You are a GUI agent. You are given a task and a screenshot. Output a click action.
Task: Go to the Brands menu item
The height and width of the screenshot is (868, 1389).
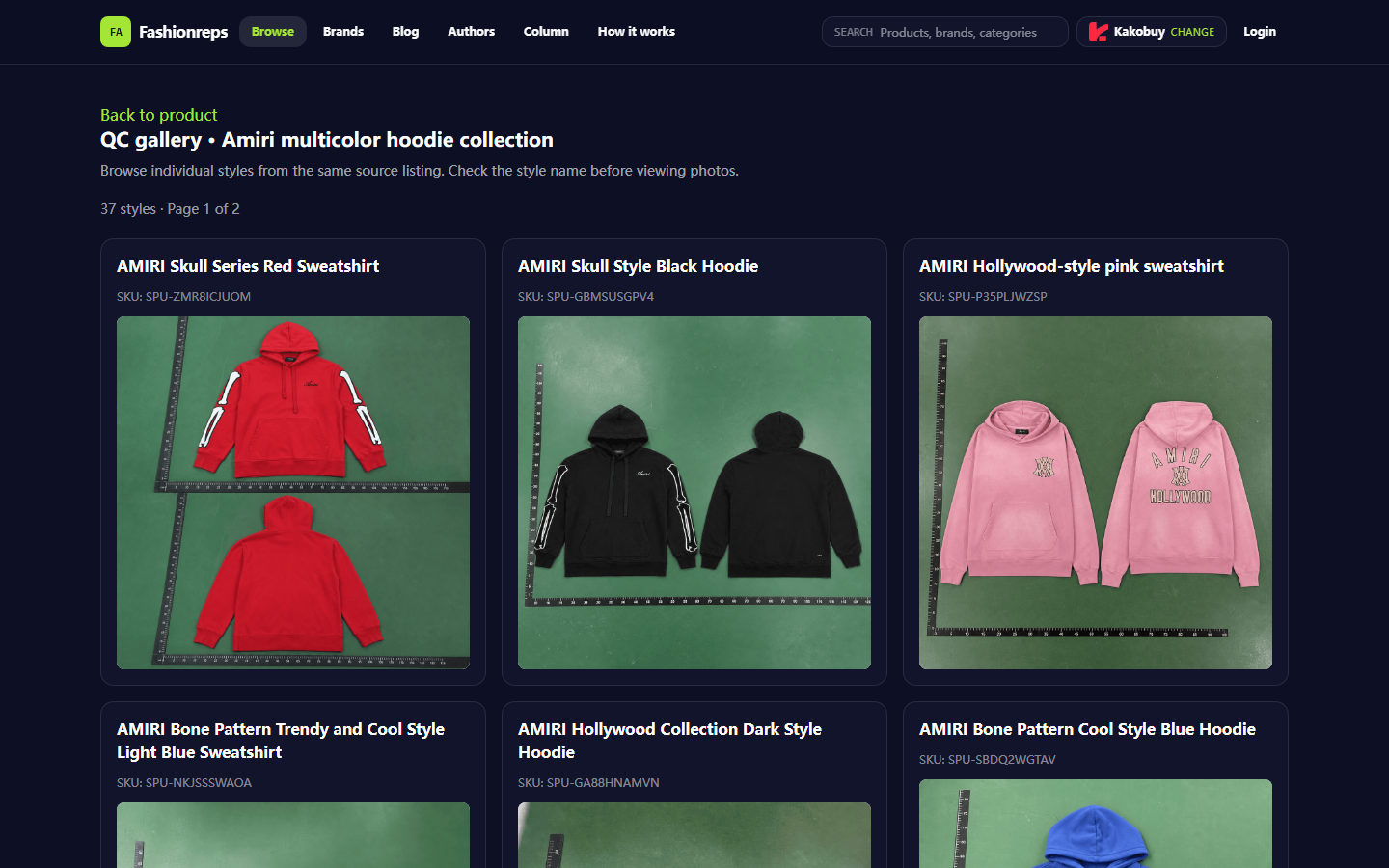coord(343,32)
